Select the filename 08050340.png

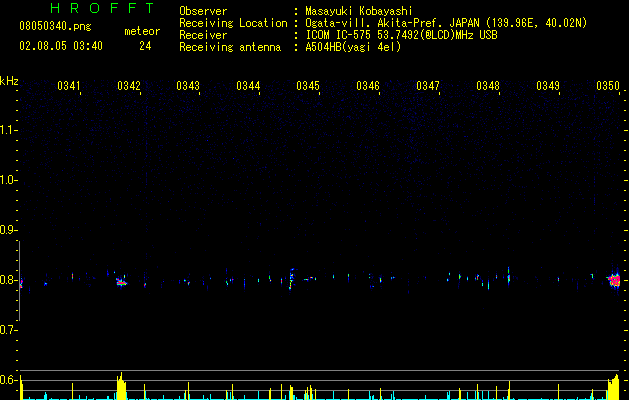click(55, 26)
